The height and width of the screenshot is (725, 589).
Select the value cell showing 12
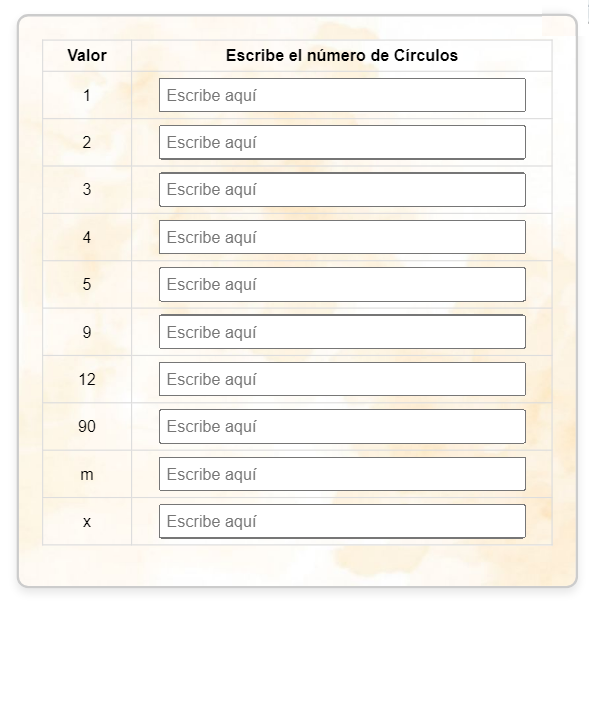(87, 379)
